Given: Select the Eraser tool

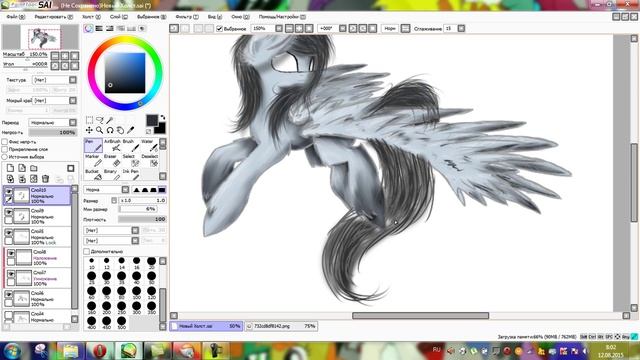Looking at the screenshot, I should (112, 160).
